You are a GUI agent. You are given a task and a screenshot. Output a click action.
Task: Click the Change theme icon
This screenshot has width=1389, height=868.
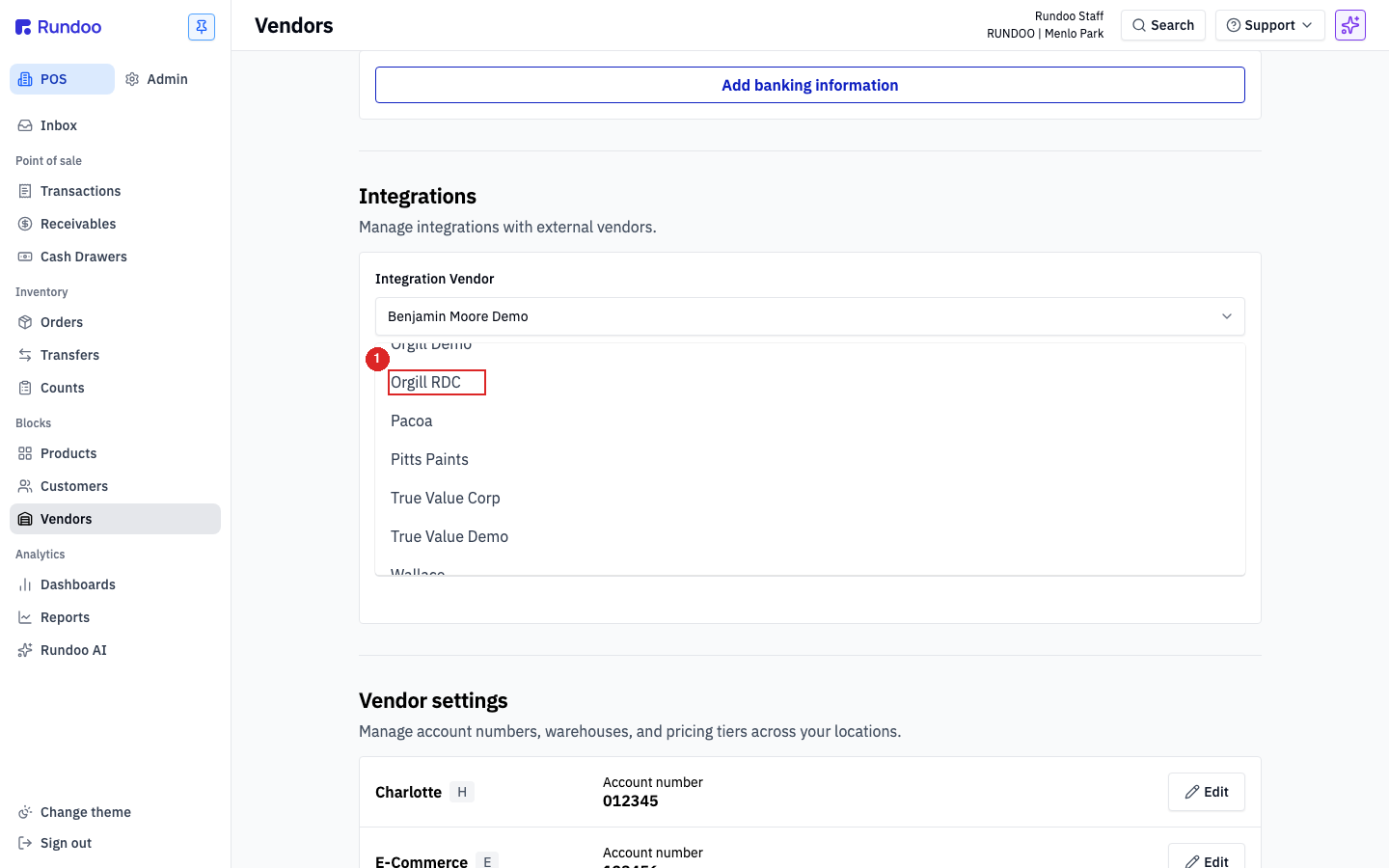pos(25,812)
